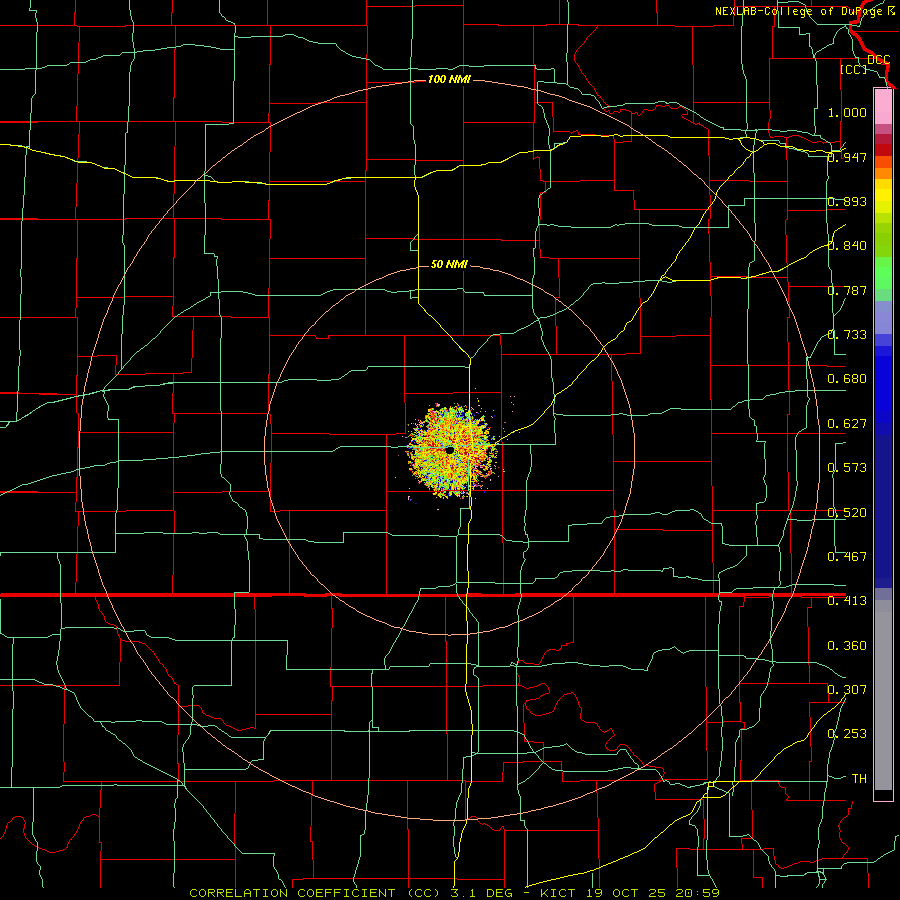The height and width of the screenshot is (900, 900).
Task: Click the 19 OCT 25 date text
Action: (x=626, y=893)
